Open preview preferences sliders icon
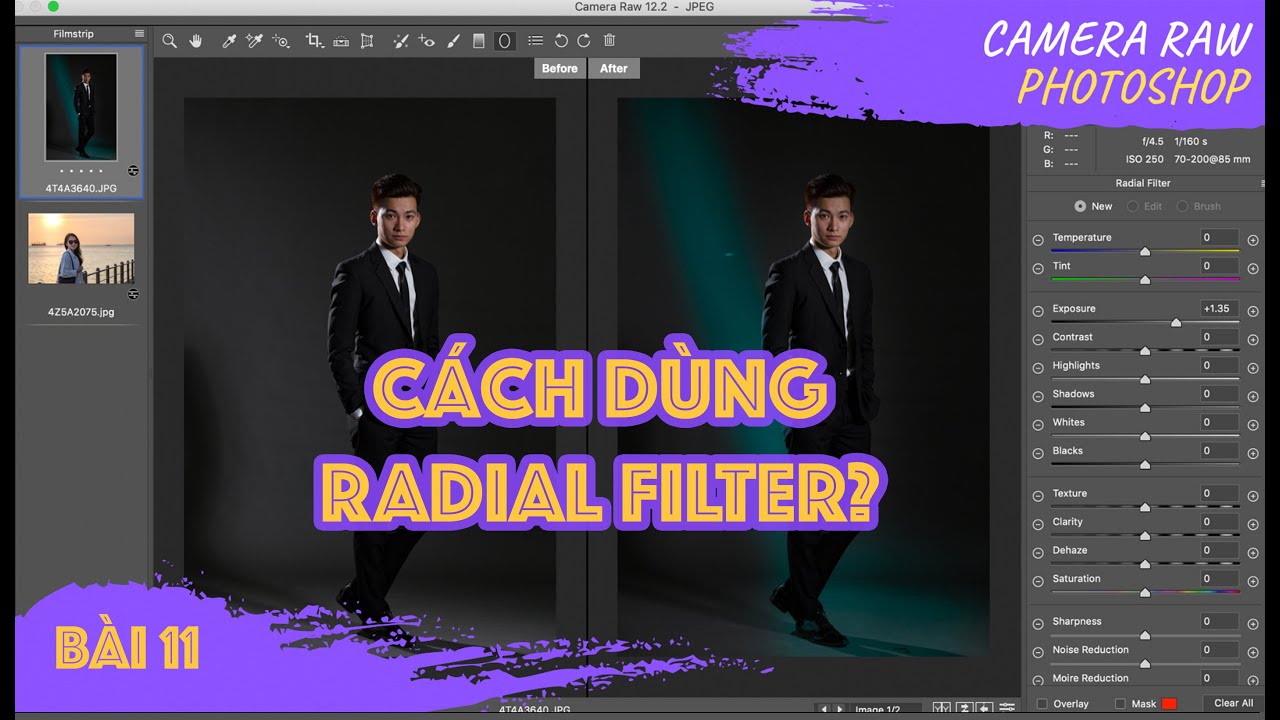The height and width of the screenshot is (720, 1280). [1007, 709]
